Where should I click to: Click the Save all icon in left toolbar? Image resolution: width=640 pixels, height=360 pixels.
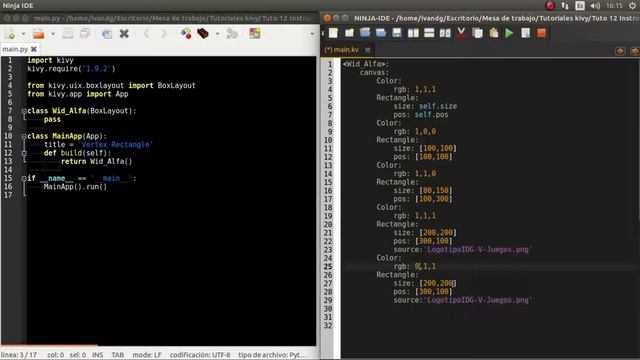point(85,33)
